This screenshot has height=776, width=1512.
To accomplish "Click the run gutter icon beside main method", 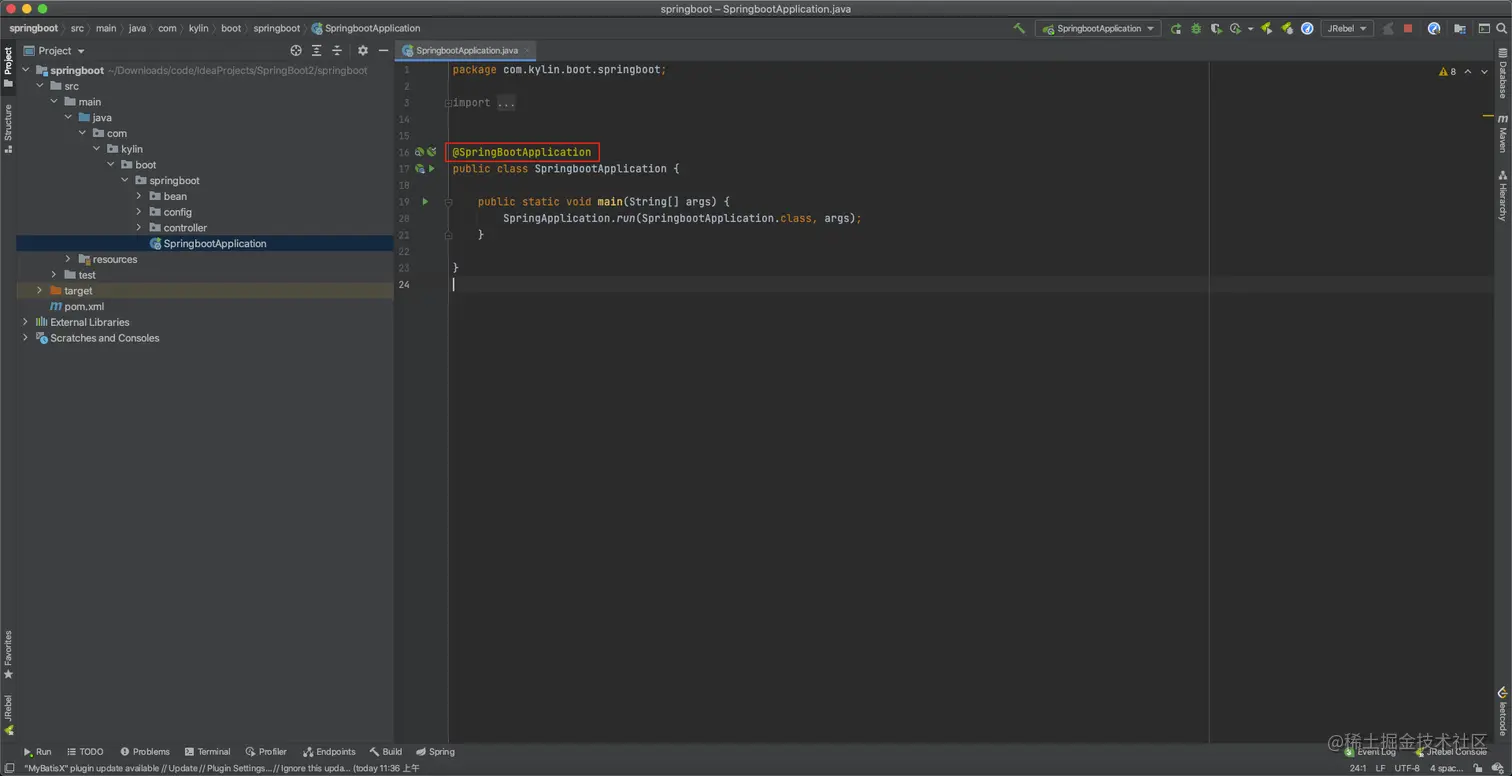I will coord(425,202).
